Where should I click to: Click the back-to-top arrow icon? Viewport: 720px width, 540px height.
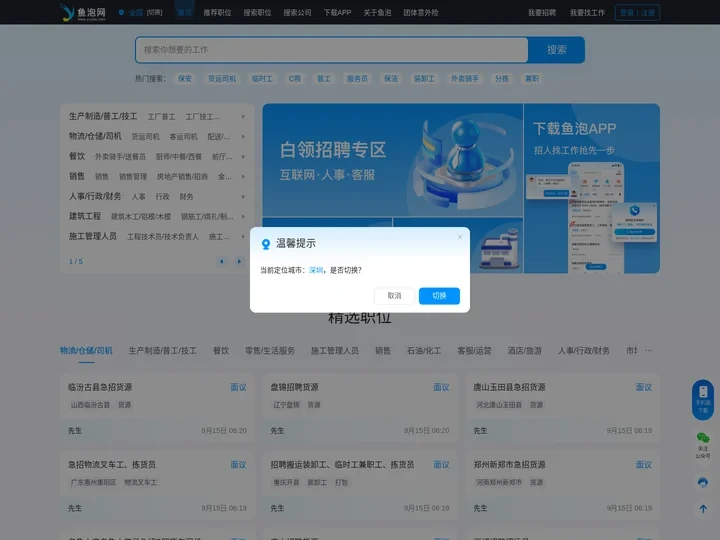point(703,508)
